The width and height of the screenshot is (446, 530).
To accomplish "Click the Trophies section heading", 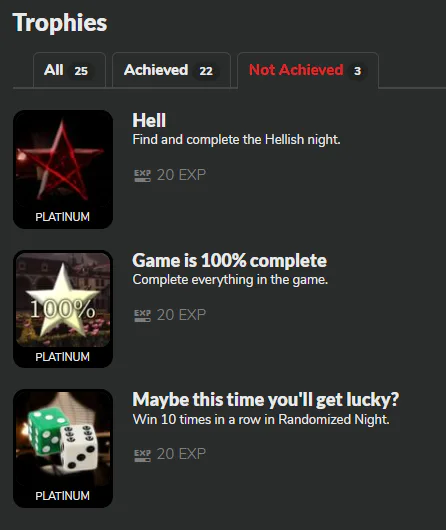I will click(60, 23).
